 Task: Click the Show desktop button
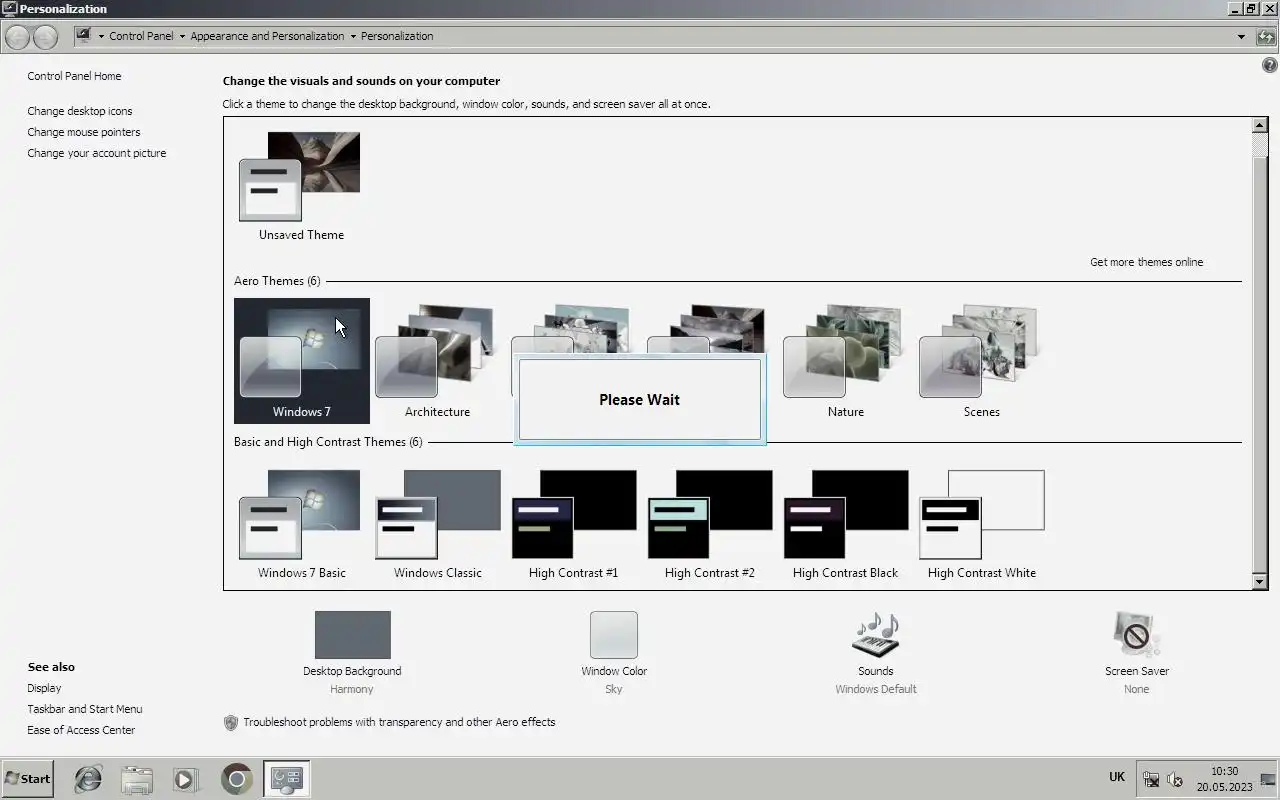(1270, 779)
